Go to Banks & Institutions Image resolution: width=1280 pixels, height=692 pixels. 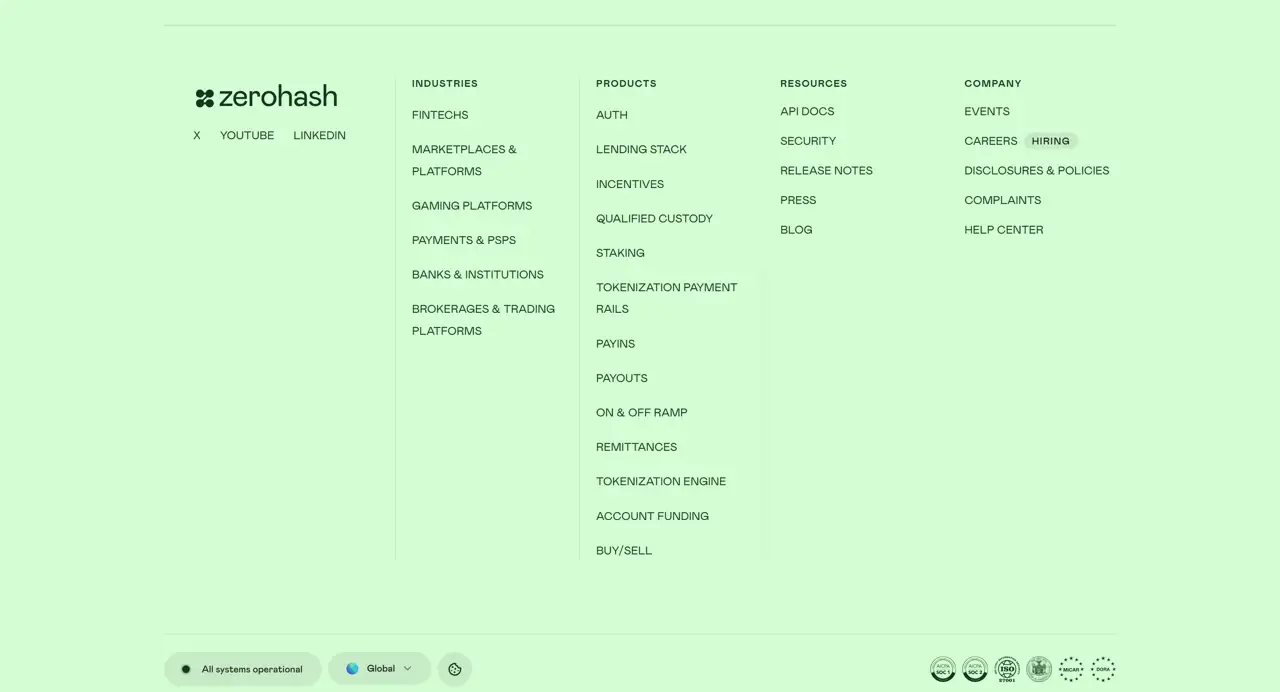pyautogui.click(x=478, y=274)
